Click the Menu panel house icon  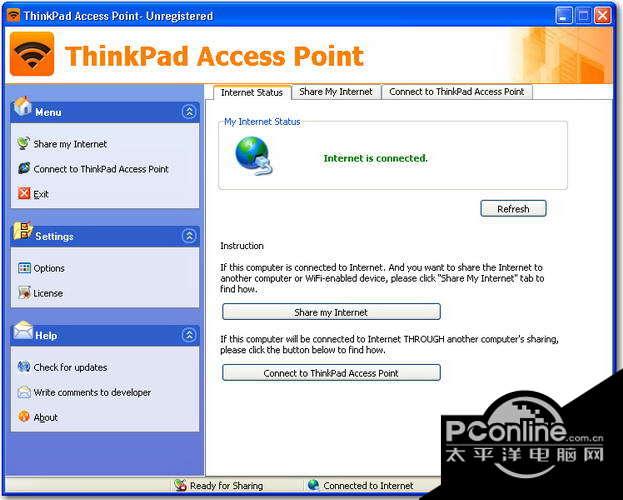coord(23,106)
